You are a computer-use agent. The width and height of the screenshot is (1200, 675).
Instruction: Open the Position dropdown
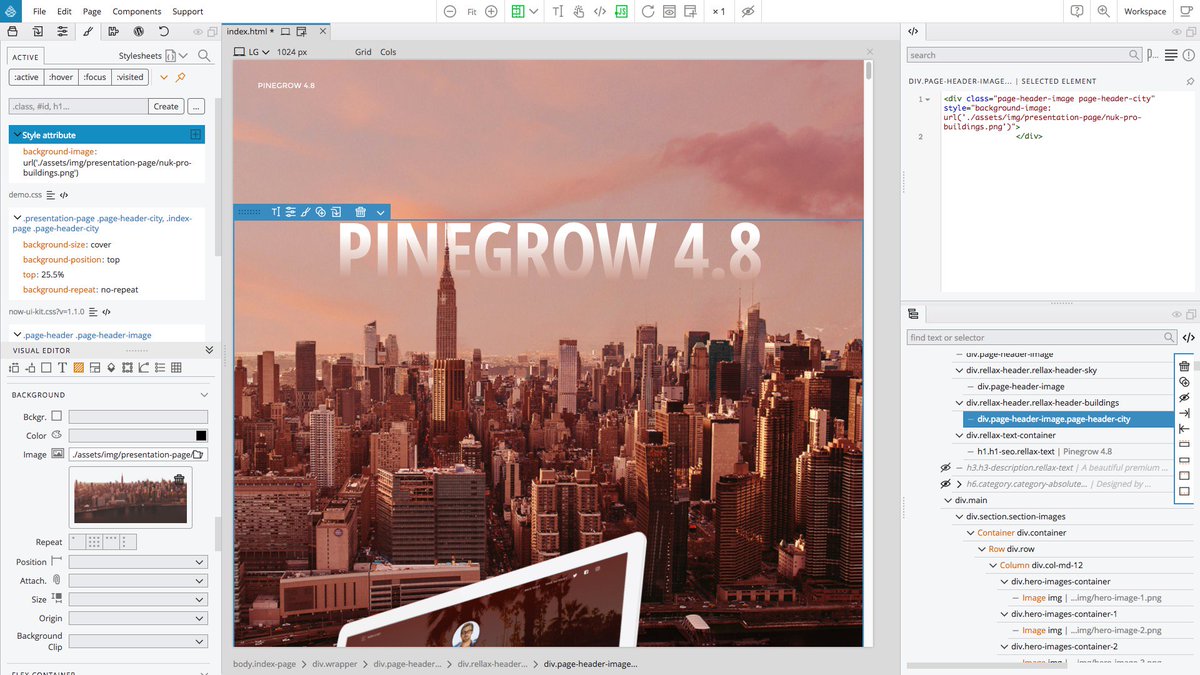(x=138, y=562)
